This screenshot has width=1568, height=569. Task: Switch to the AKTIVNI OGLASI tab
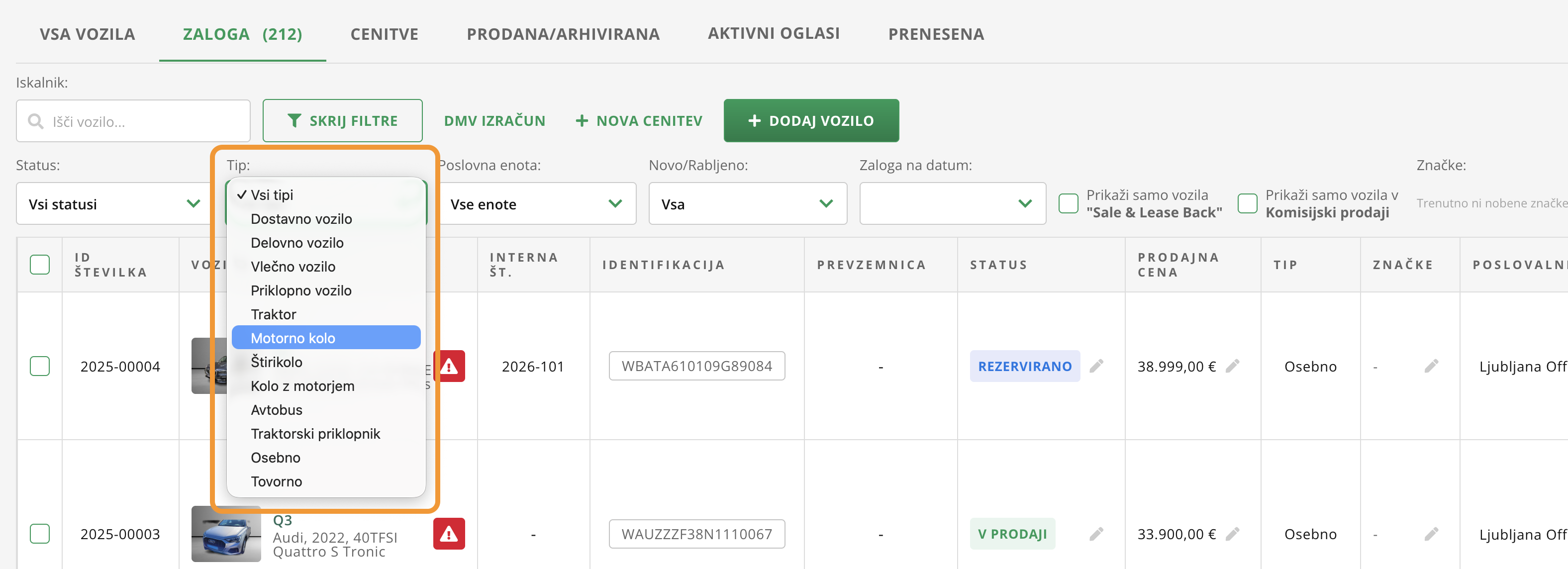click(774, 33)
